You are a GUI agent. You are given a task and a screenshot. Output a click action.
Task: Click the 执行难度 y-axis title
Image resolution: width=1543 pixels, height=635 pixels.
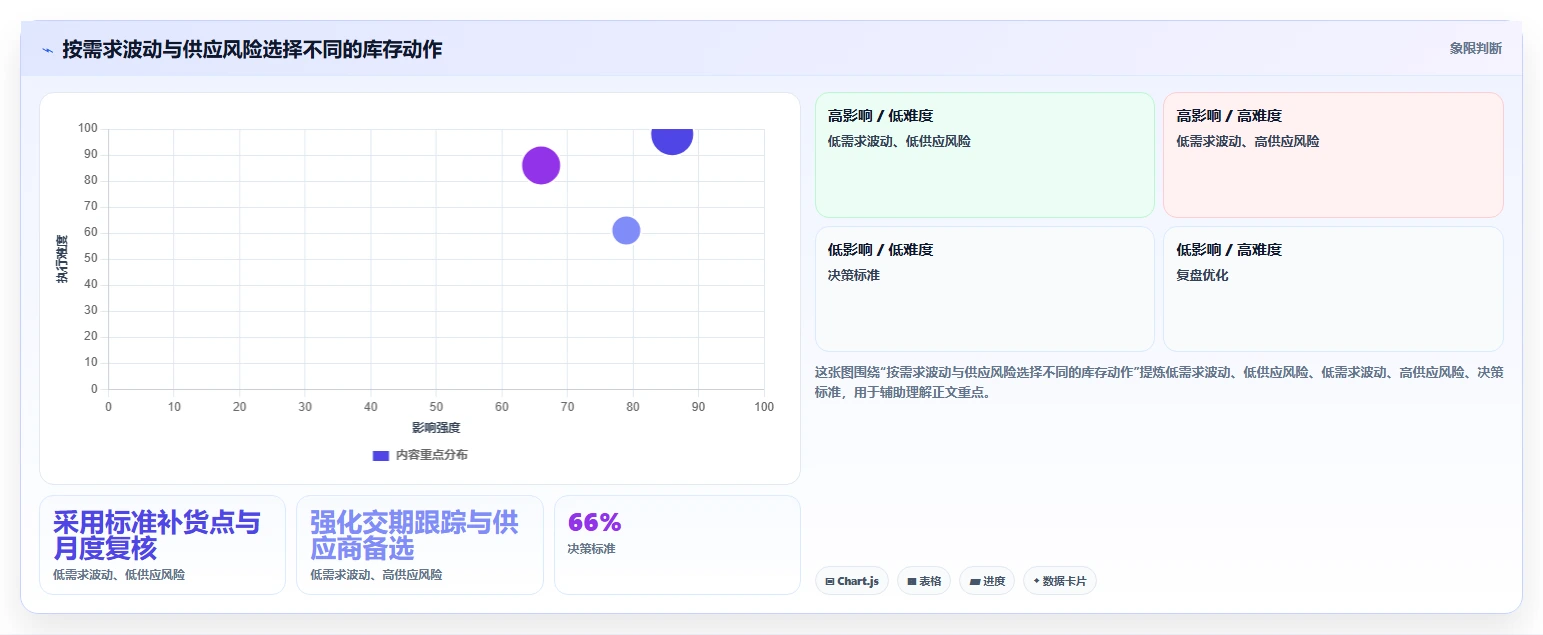pyautogui.click(x=62, y=259)
